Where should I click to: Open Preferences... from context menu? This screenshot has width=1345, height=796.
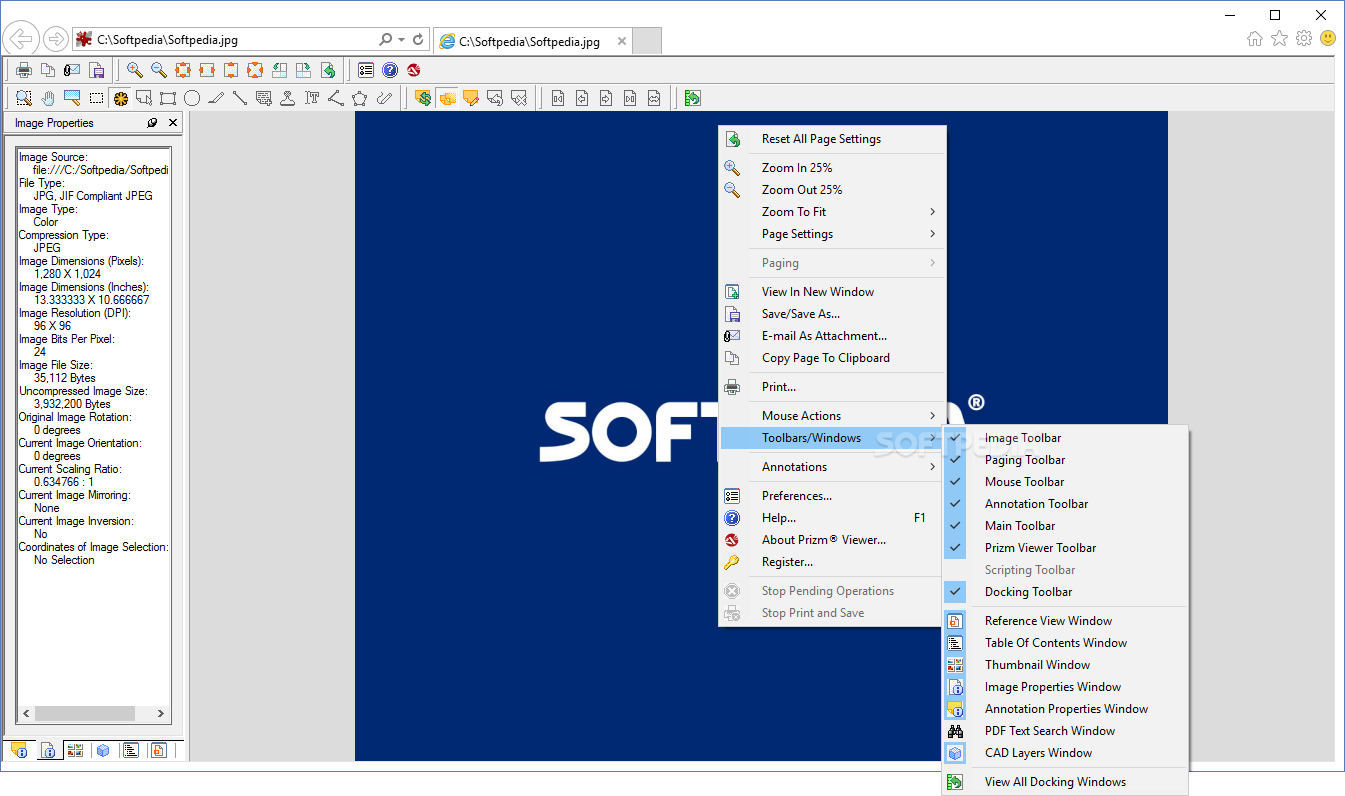[832, 496]
